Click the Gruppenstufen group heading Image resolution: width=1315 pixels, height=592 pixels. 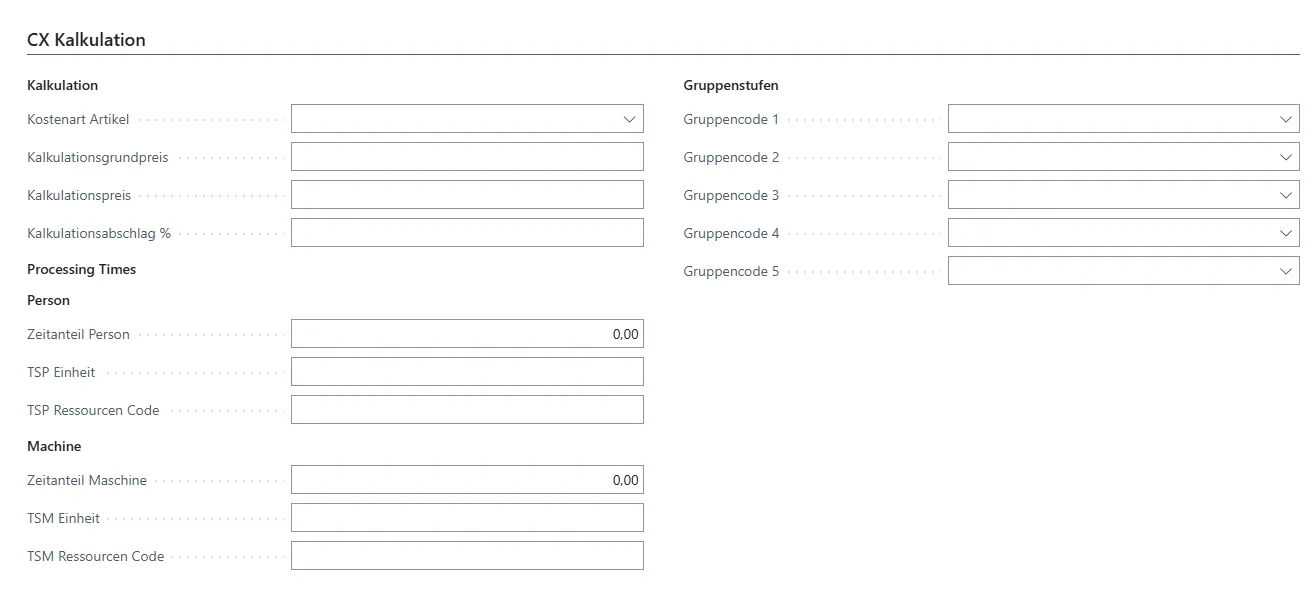point(731,85)
